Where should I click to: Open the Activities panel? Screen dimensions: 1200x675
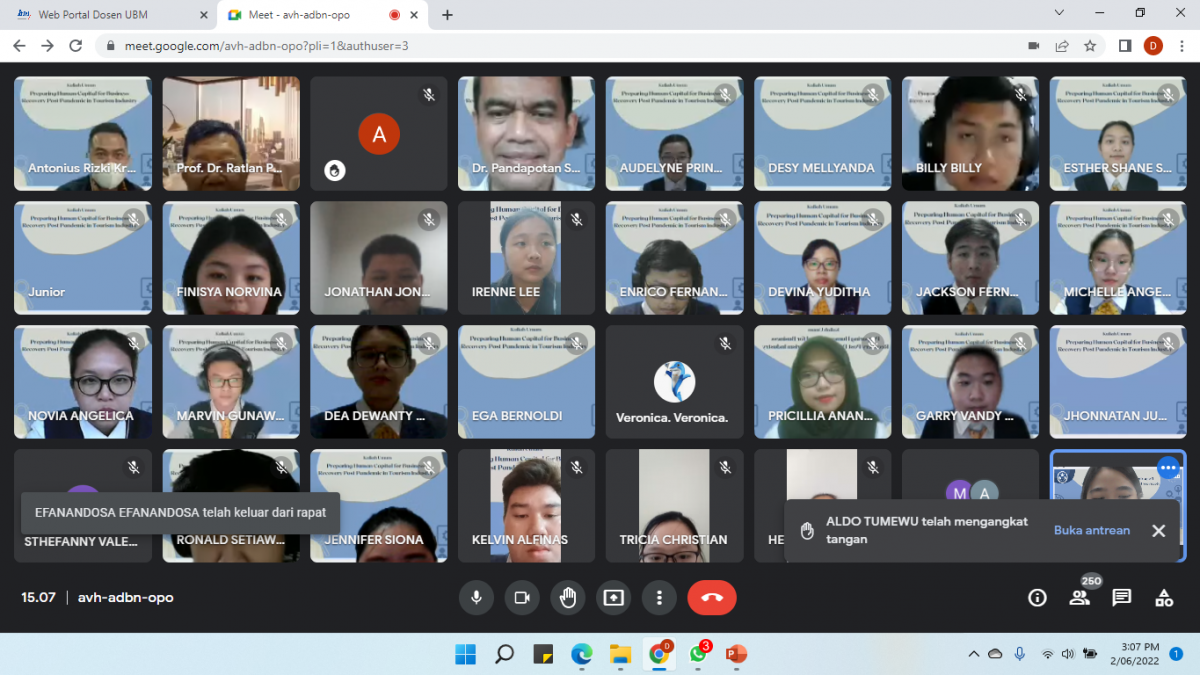click(x=1164, y=598)
